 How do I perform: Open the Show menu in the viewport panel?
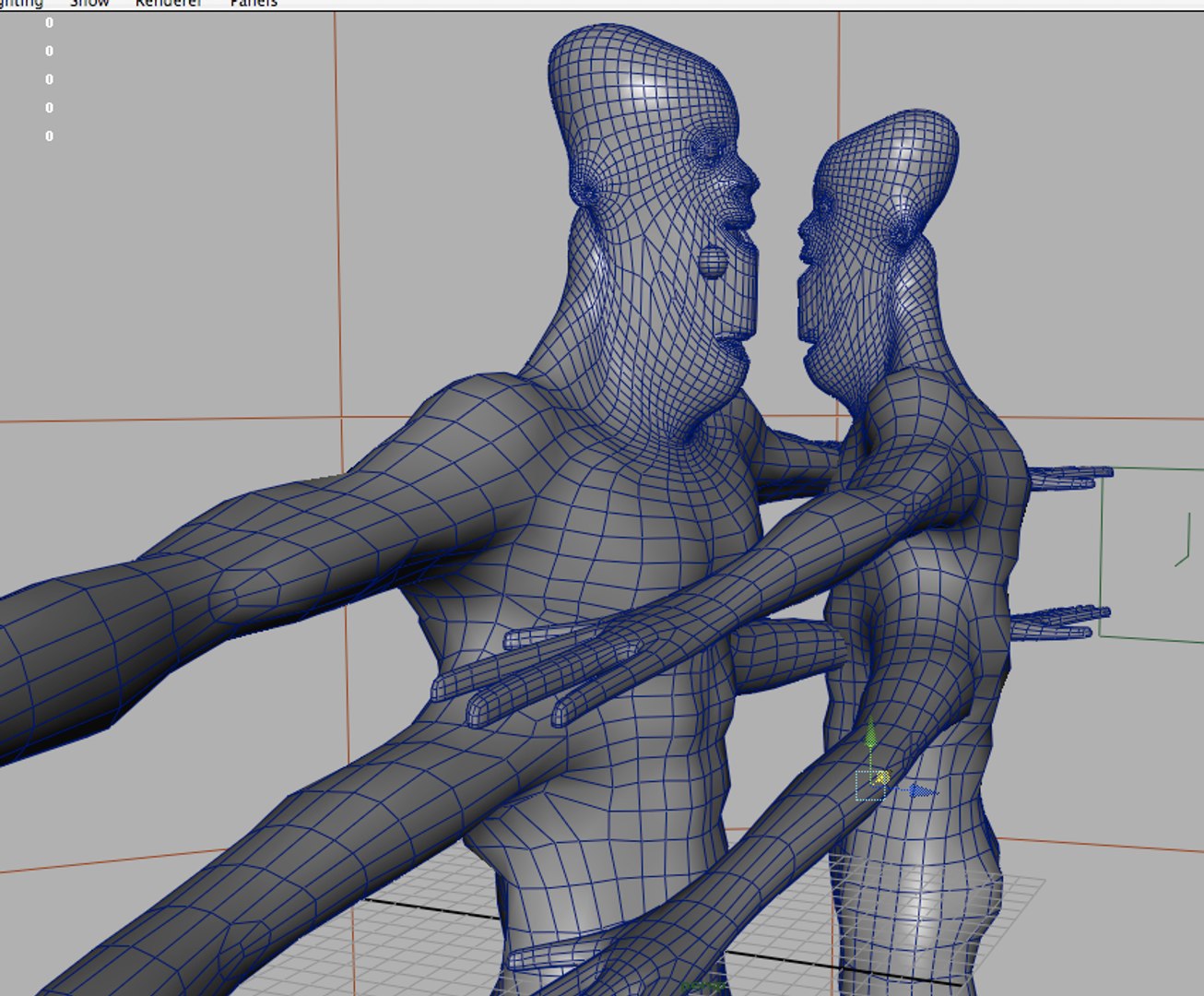89,4
